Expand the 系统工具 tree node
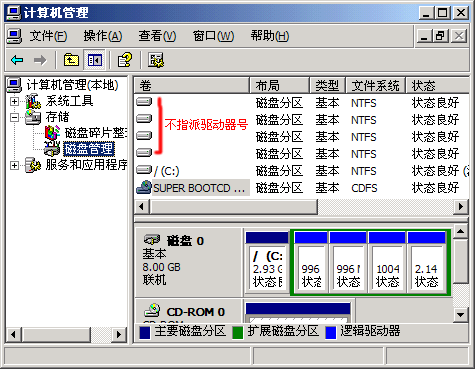 tap(14, 101)
